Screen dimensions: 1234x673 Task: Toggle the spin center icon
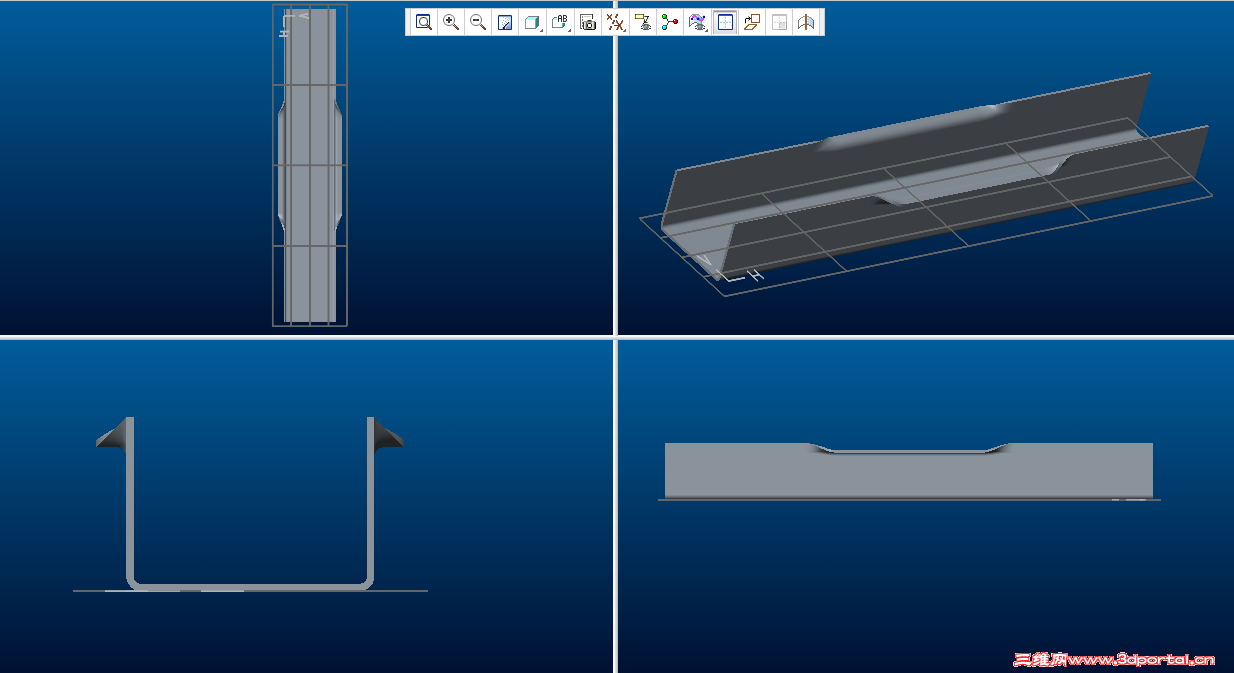670,22
